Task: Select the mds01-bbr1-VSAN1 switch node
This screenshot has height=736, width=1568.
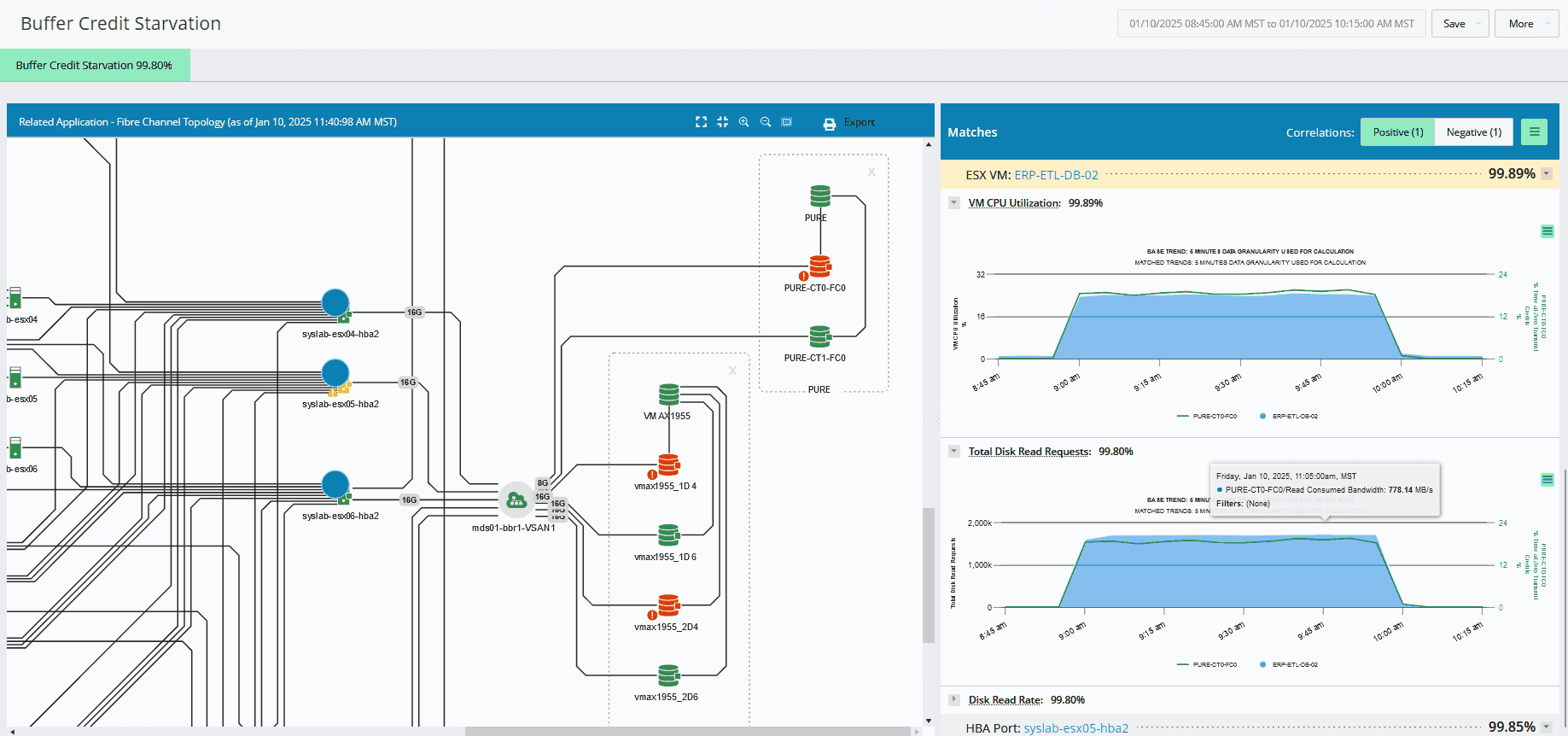Action: click(x=516, y=500)
